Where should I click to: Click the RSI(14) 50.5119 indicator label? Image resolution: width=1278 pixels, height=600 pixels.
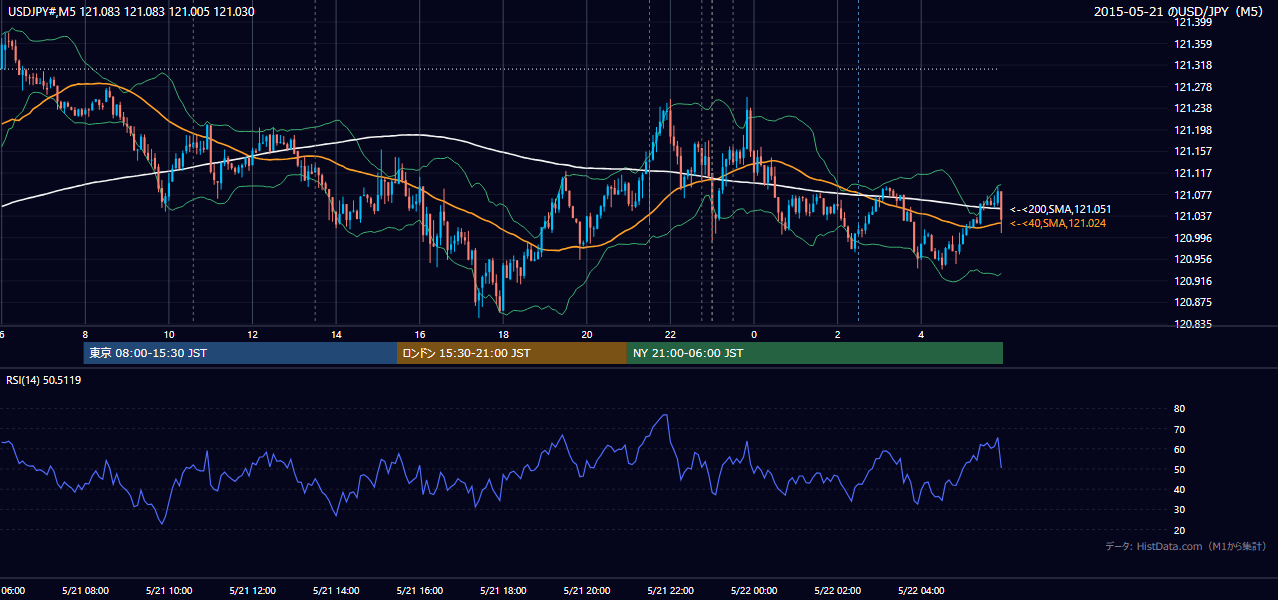44,380
